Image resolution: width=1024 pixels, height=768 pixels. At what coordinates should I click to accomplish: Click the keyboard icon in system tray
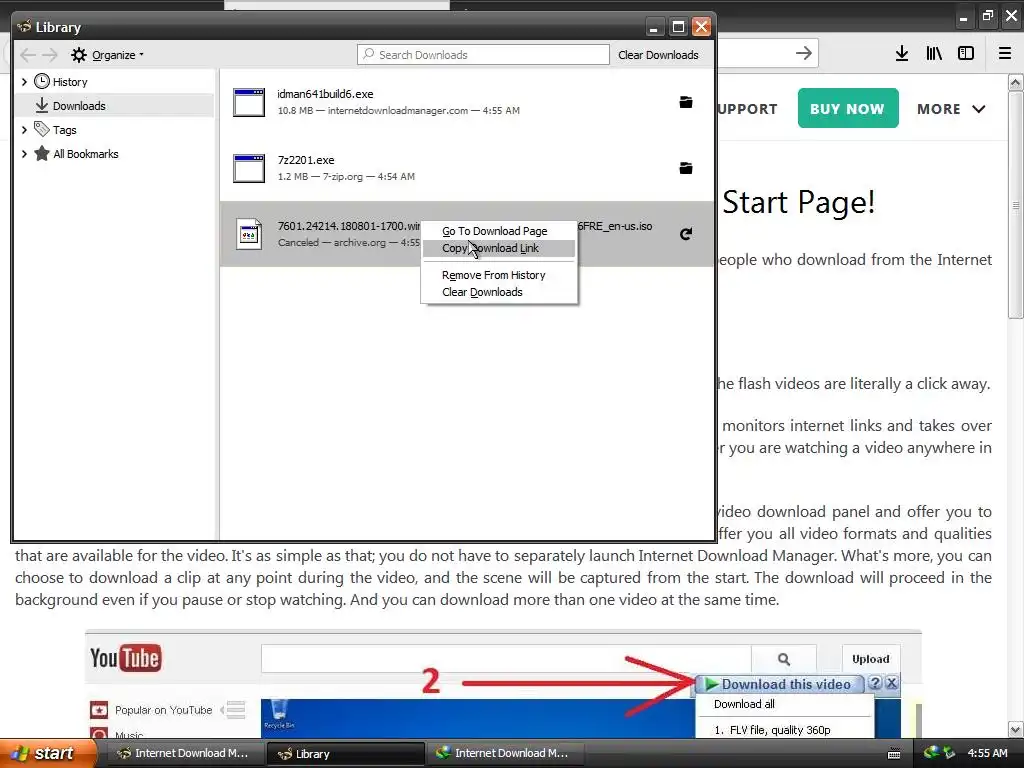pos(894,754)
